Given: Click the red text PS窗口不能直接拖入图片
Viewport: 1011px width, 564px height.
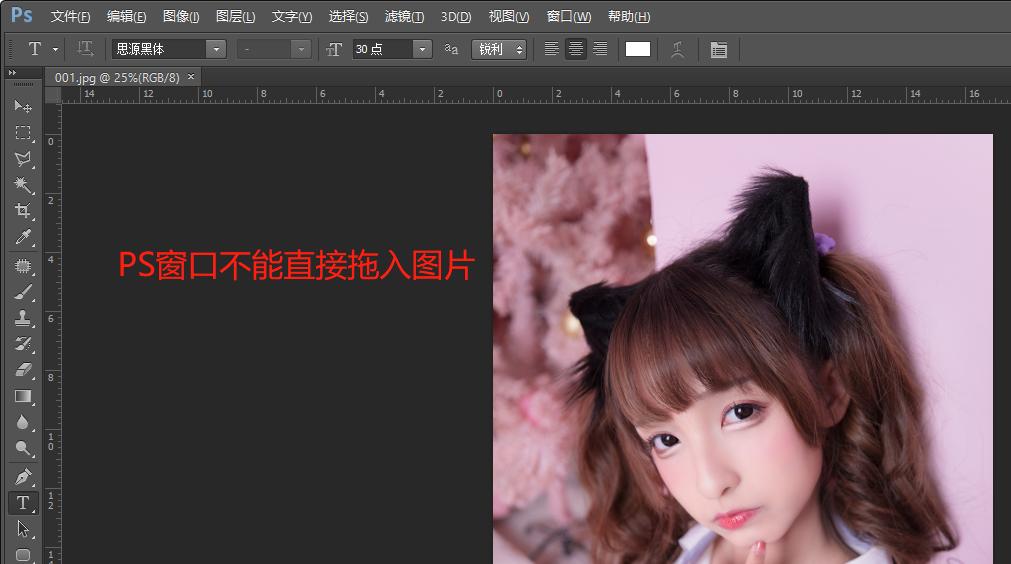Looking at the screenshot, I should 297,265.
